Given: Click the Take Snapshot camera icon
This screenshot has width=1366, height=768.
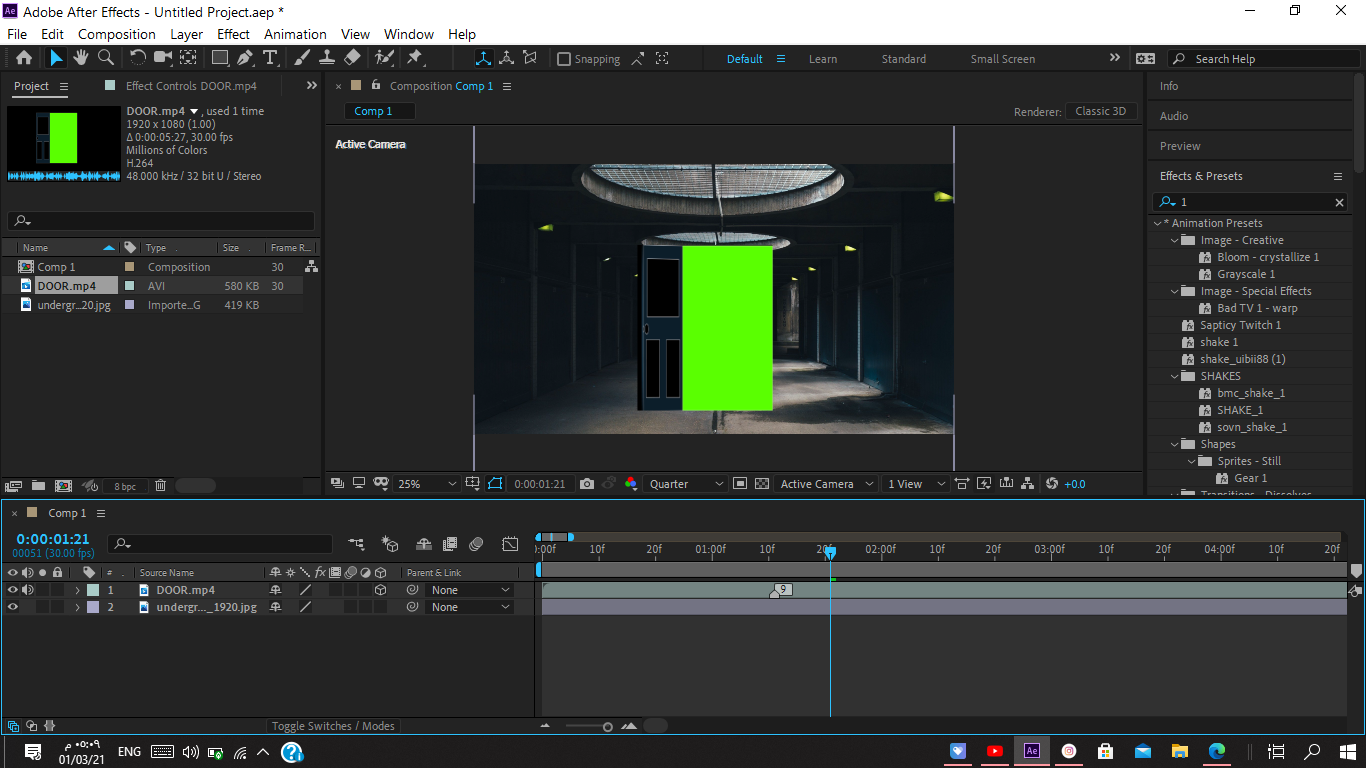Looking at the screenshot, I should tap(587, 484).
